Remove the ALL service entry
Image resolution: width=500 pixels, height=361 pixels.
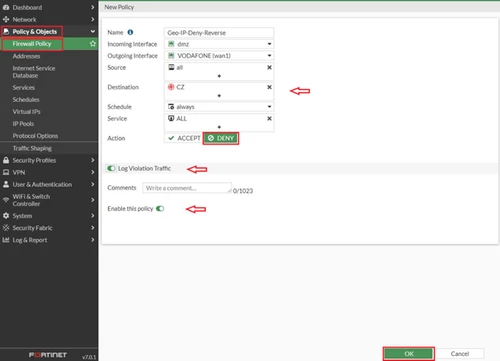click(269, 118)
